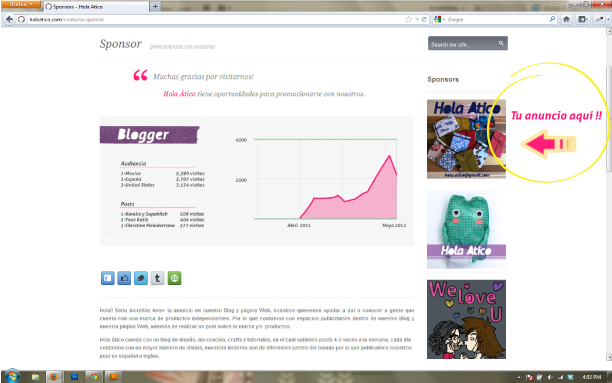Bookmark this page with the star icon

click(x=408, y=19)
